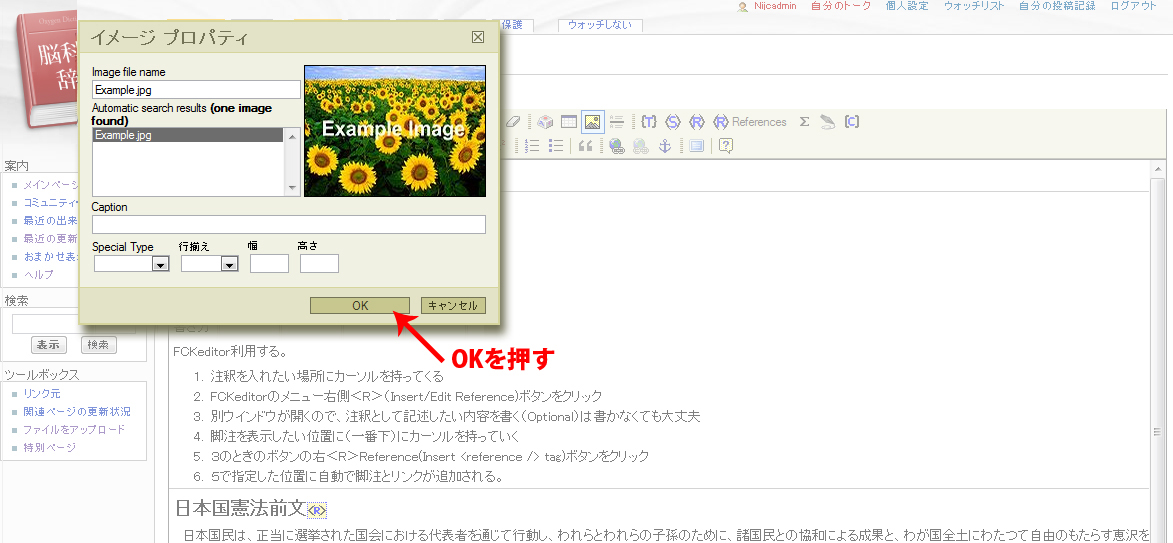Click the Caption text field
This screenshot has height=543, width=1173.
point(288,224)
